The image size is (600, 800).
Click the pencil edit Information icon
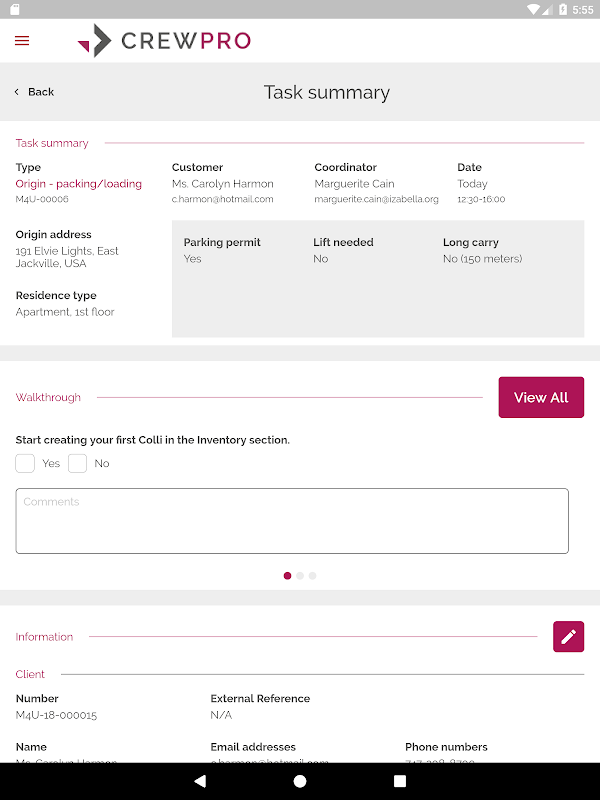(x=568, y=637)
